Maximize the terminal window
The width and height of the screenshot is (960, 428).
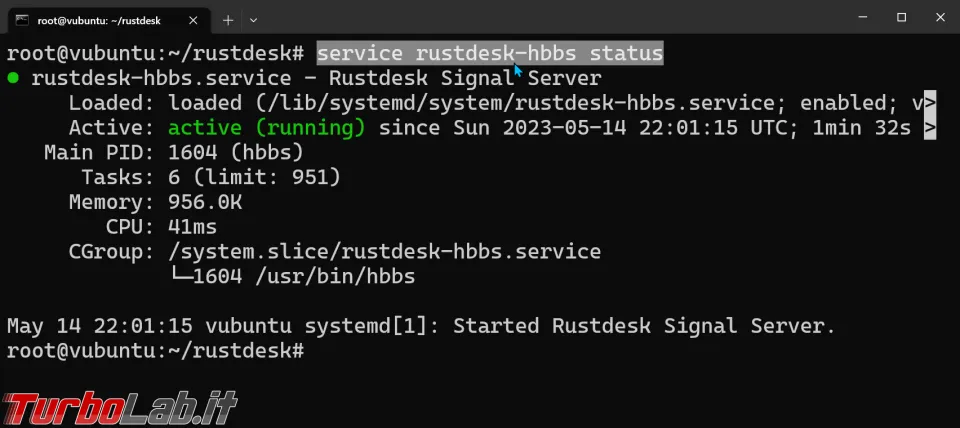click(901, 18)
